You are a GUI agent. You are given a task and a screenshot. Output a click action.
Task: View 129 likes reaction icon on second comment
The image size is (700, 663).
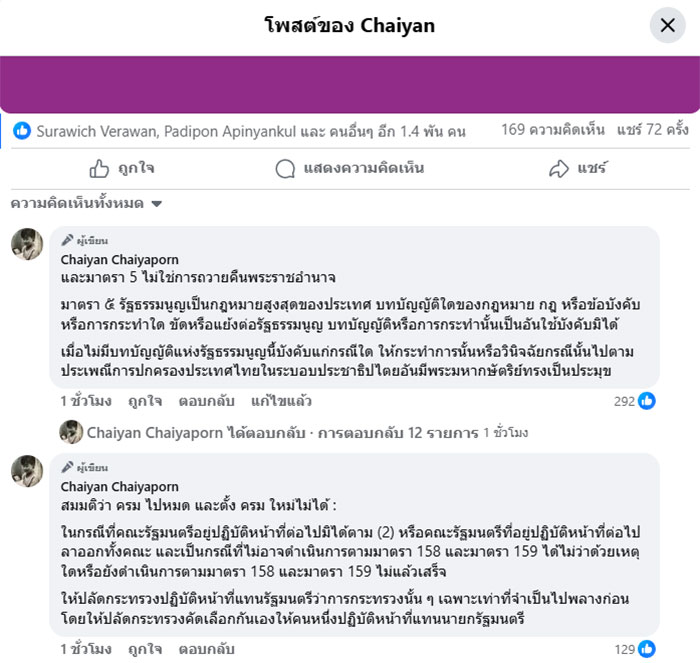pyautogui.click(x=646, y=649)
